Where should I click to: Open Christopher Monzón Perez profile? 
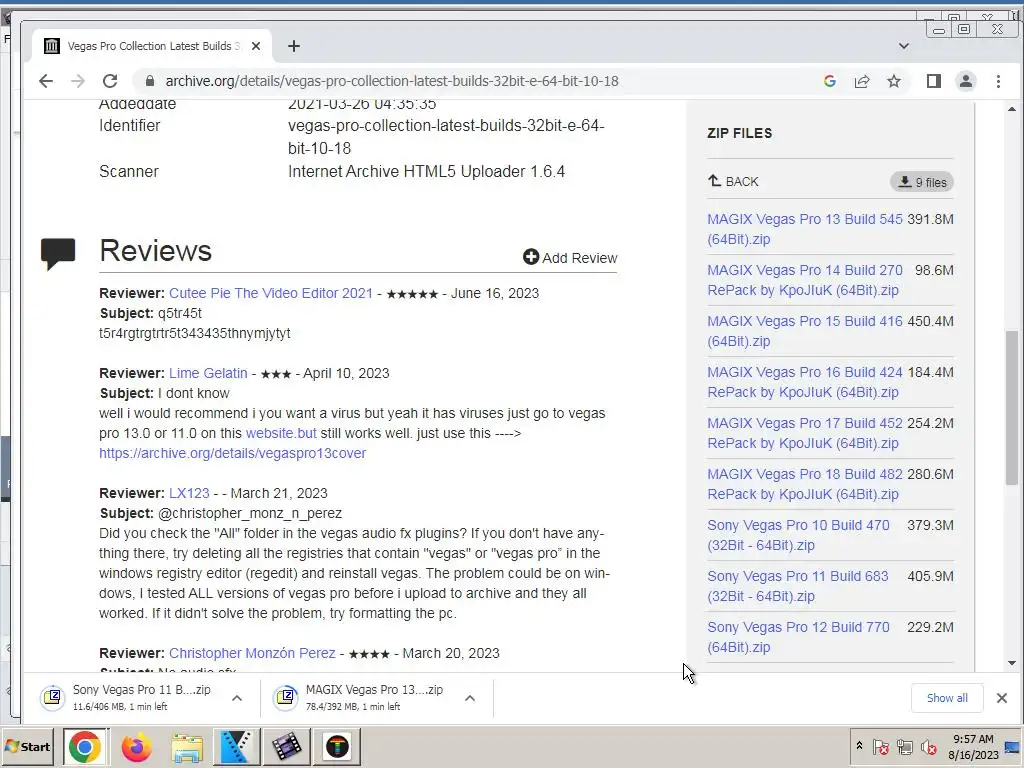click(x=252, y=653)
